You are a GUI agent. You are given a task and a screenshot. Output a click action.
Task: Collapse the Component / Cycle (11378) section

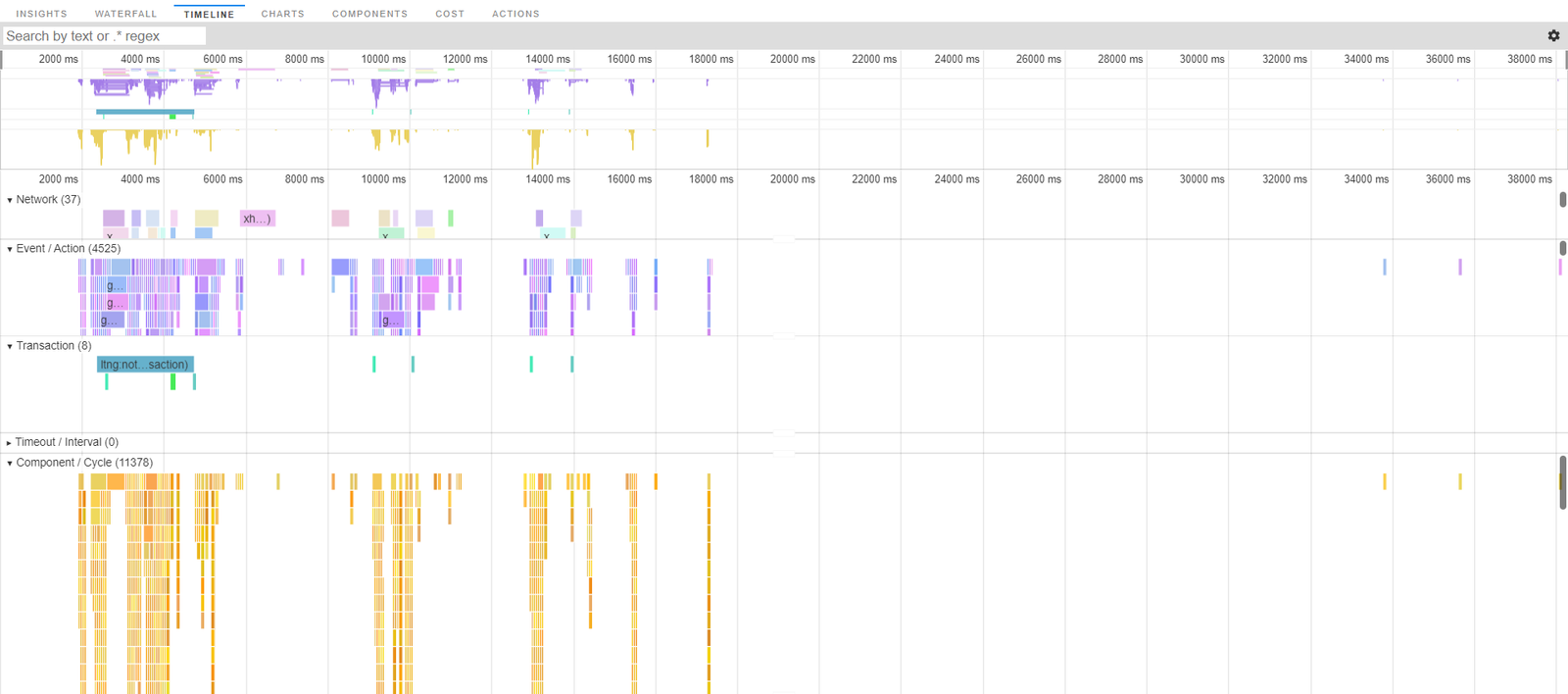[x=10, y=463]
